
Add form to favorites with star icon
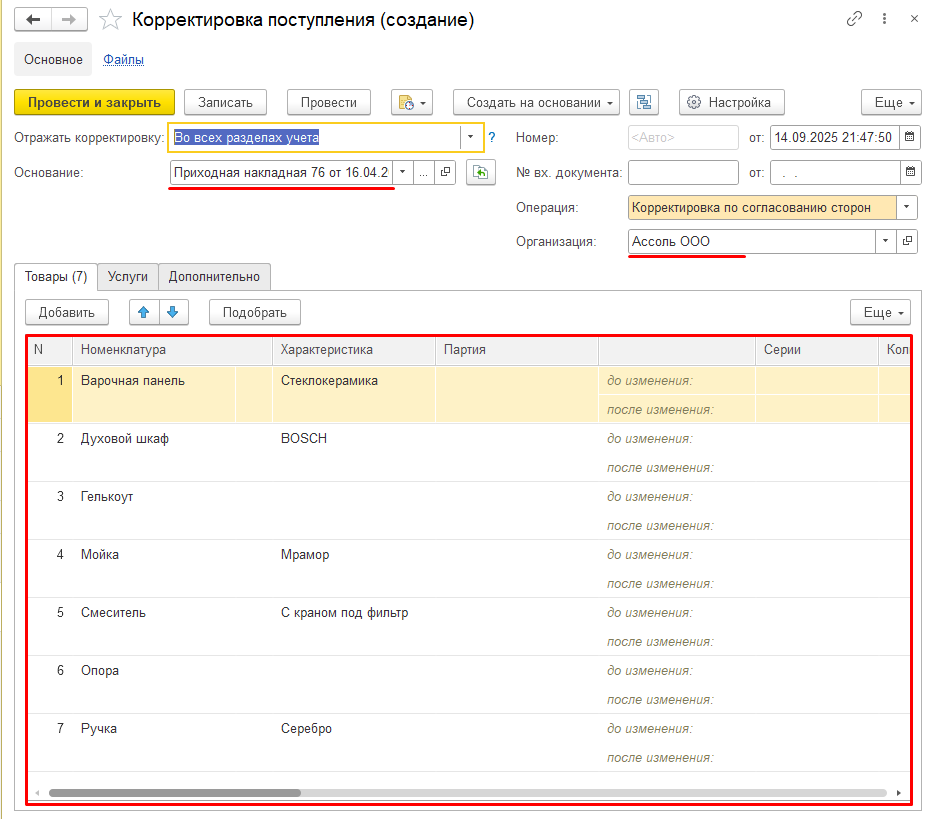click(110, 20)
